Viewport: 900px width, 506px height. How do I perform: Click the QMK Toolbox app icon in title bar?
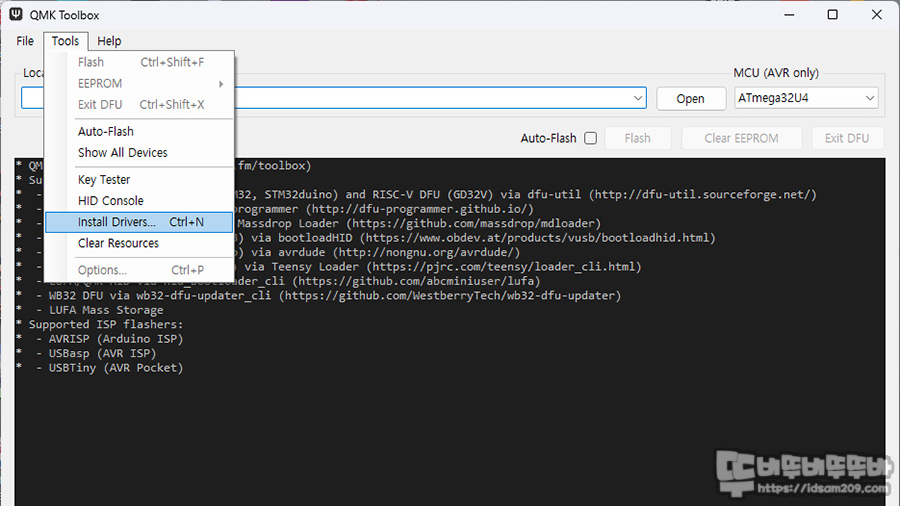(x=16, y=14)
